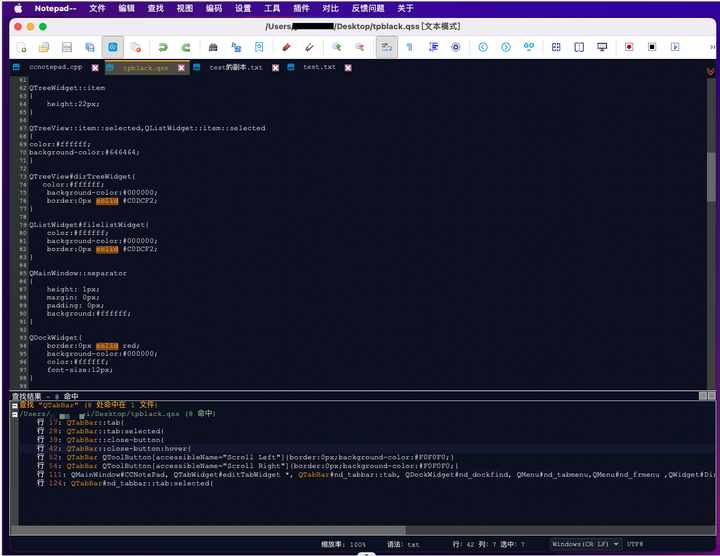Click the red record macro icon

click(x=629, y=47)
